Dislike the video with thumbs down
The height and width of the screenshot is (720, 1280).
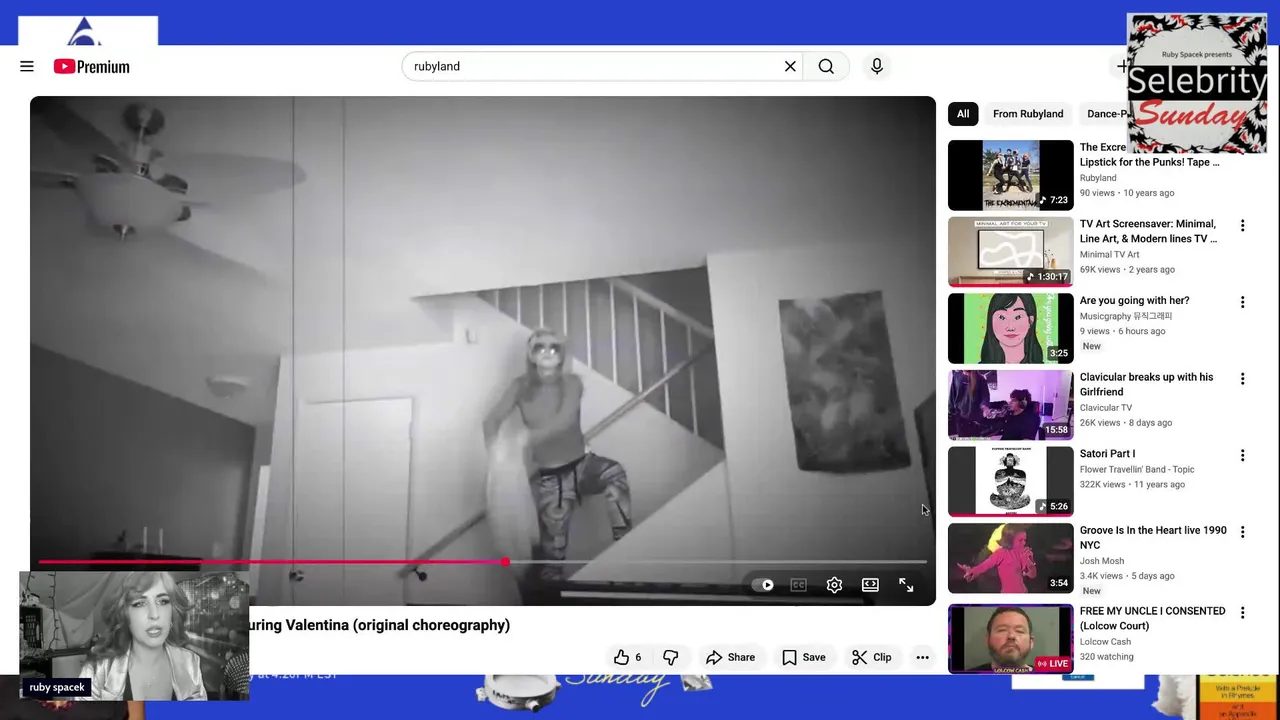tap(670, 657)
